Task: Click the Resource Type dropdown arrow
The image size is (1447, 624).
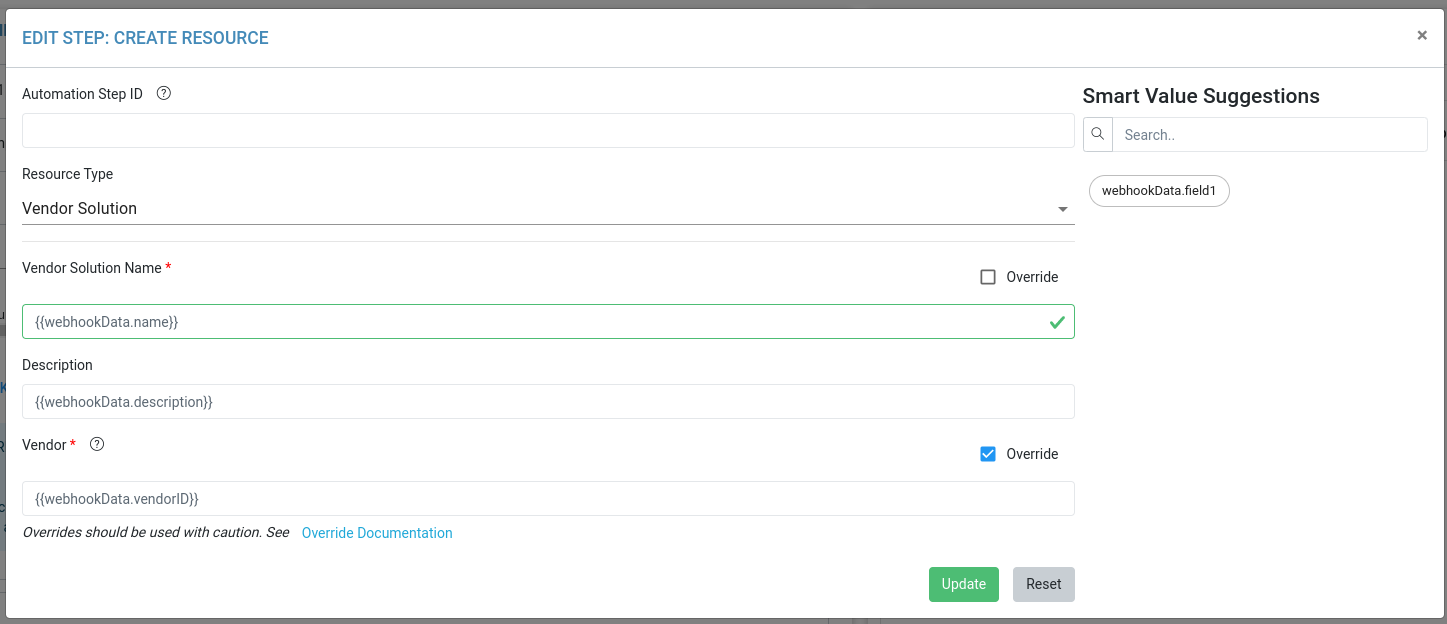Action: tap(1062, 210)
